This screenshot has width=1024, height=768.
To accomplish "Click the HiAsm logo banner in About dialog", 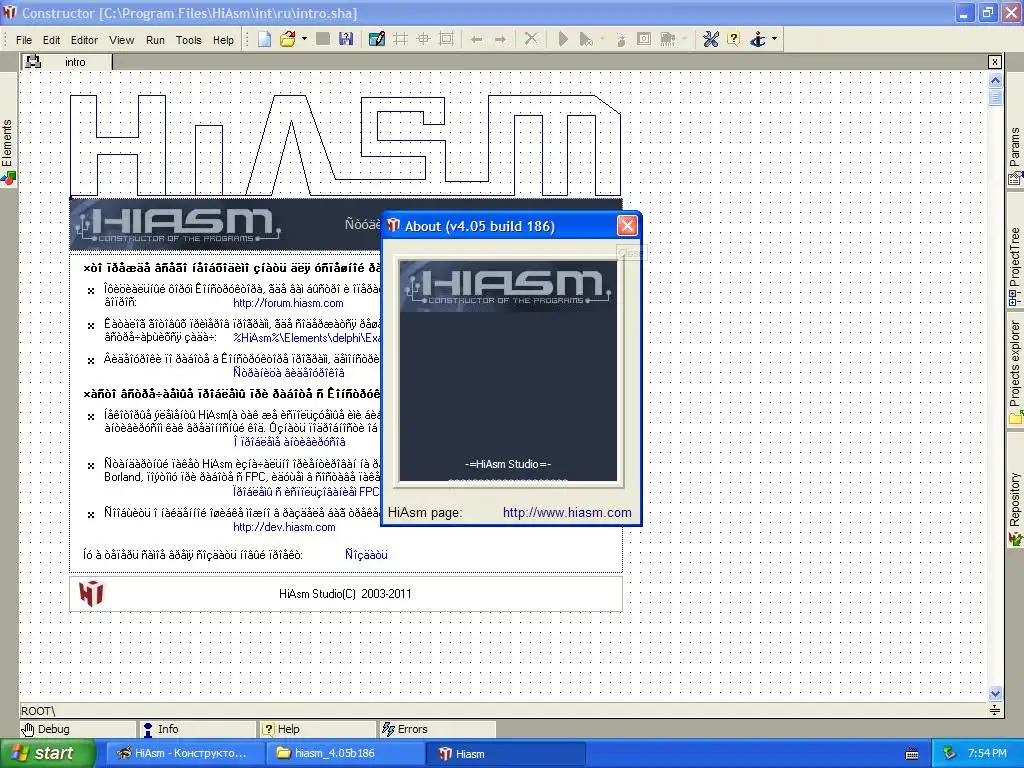I will pyautogui.click(x=508, y=286).
